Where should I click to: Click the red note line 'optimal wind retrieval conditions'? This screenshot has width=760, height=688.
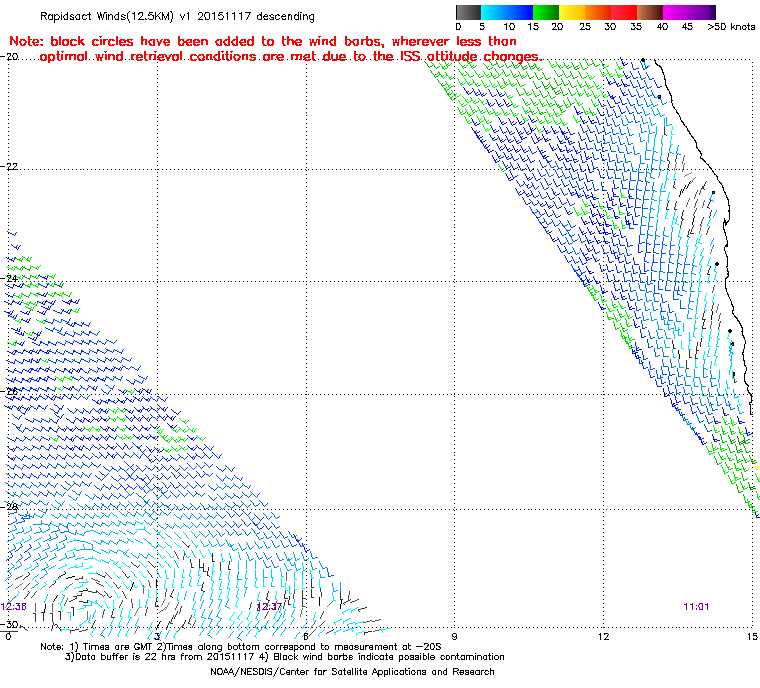click(290, 57)
